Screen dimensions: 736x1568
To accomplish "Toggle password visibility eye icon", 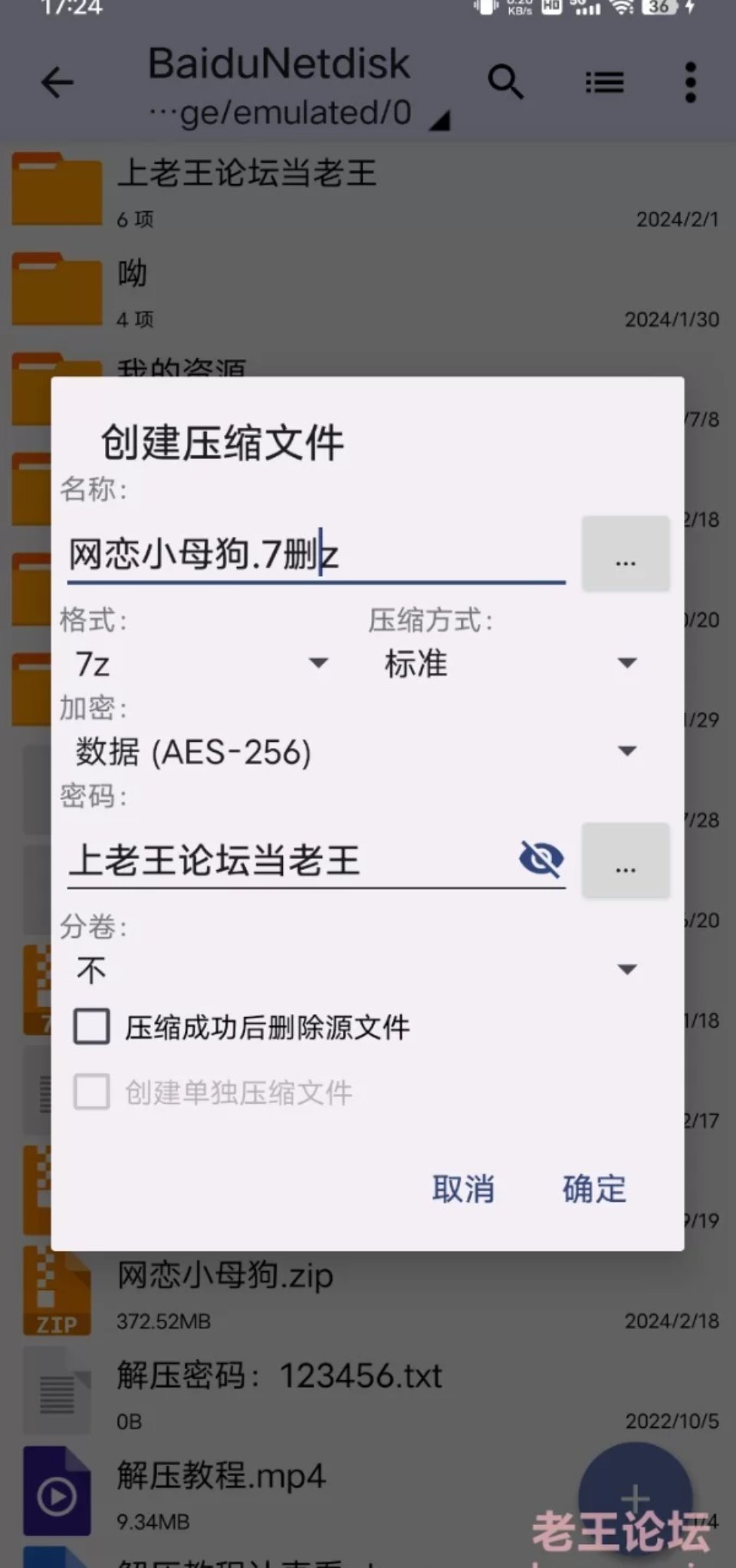I will click(541, 858).
